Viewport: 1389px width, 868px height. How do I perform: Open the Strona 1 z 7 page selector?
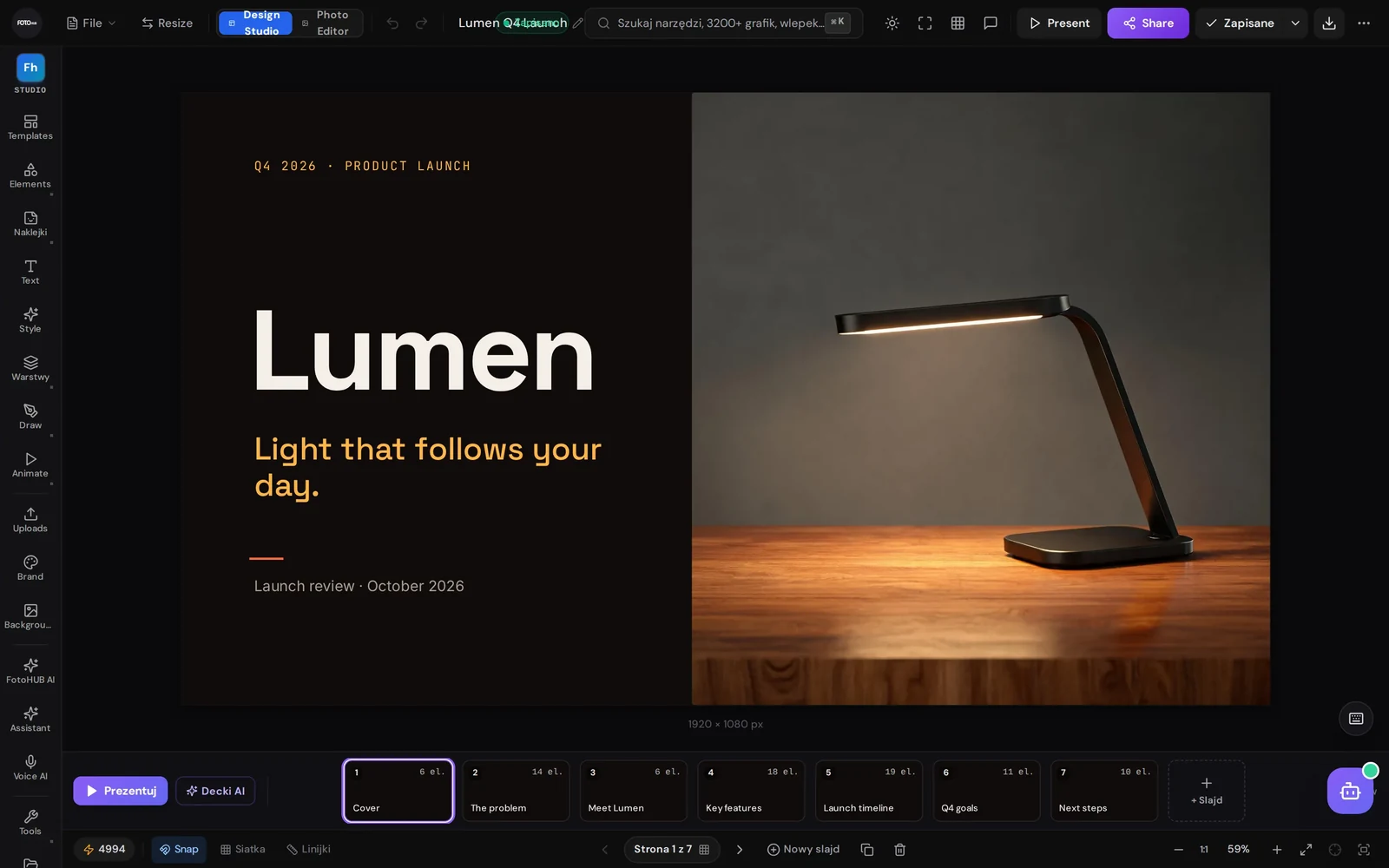pyautogui.click(x=671, y=849)
